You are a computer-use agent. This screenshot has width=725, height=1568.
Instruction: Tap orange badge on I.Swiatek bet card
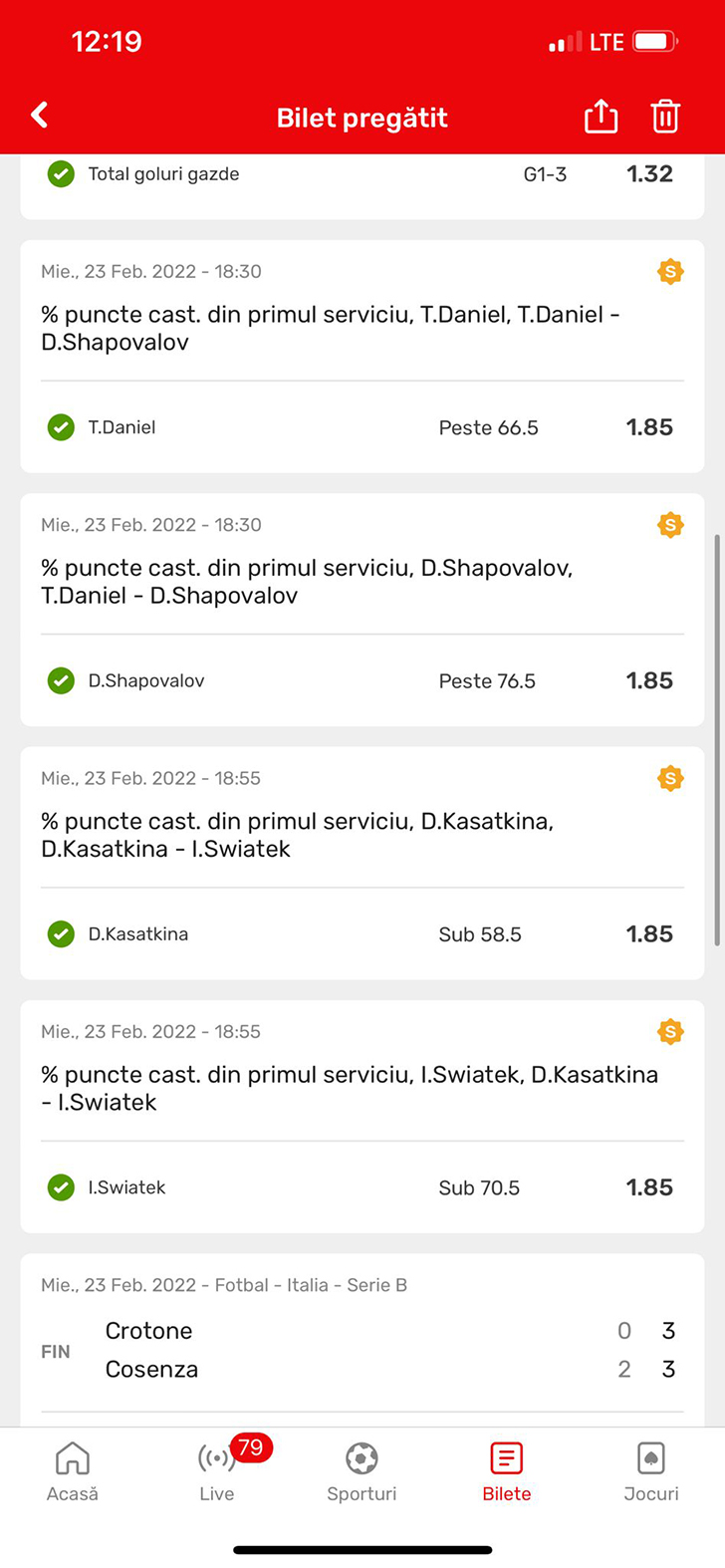point(670,1032)
